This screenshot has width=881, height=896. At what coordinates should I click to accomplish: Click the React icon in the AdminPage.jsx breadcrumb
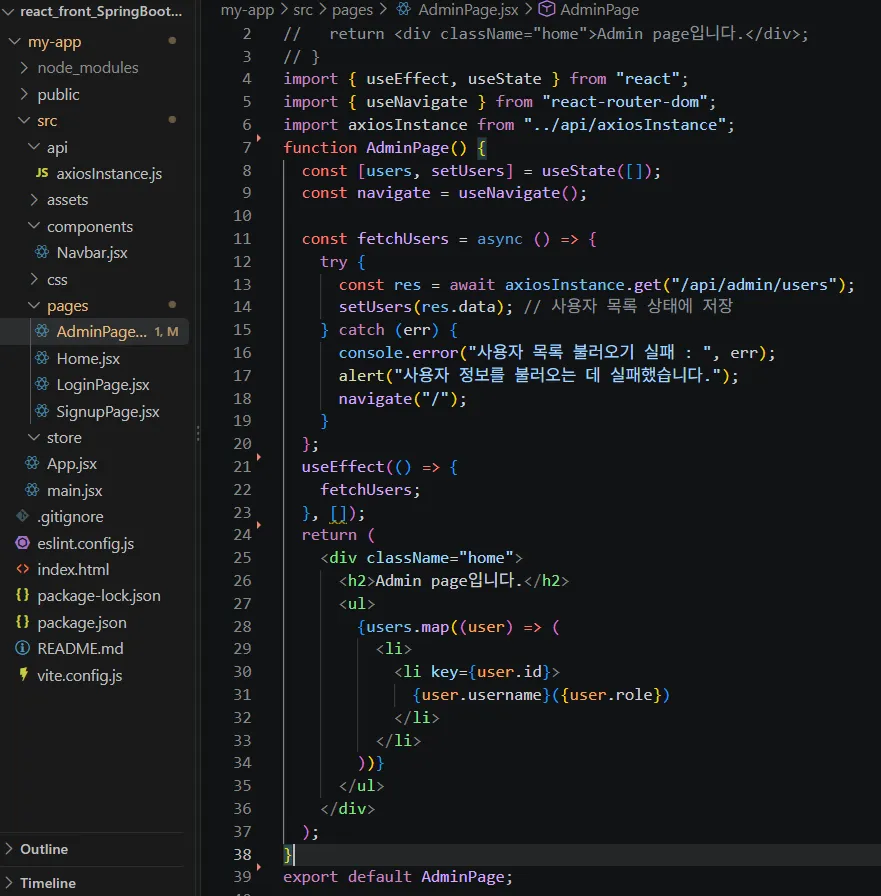404,9
